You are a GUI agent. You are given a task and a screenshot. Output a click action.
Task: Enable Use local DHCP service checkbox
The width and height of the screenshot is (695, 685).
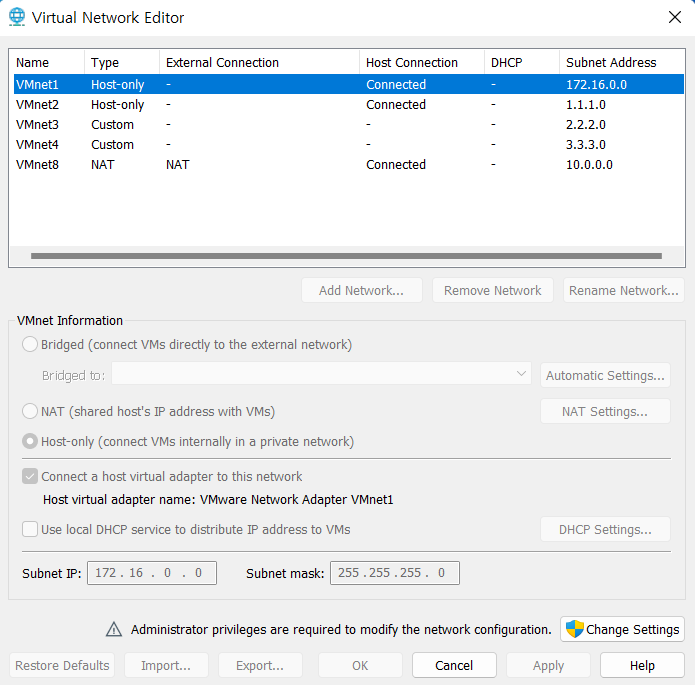[x=30, y=529]
